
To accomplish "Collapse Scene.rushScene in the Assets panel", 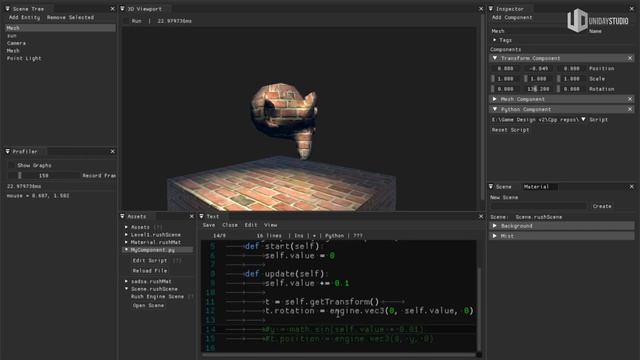I will (127, 289).
